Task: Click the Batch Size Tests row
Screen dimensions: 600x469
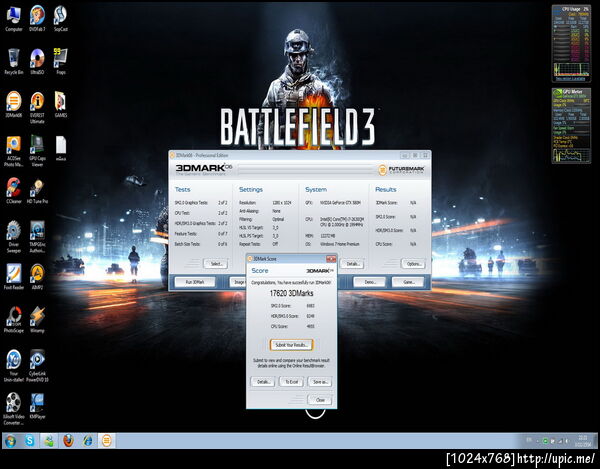Action: click(201, 244)
